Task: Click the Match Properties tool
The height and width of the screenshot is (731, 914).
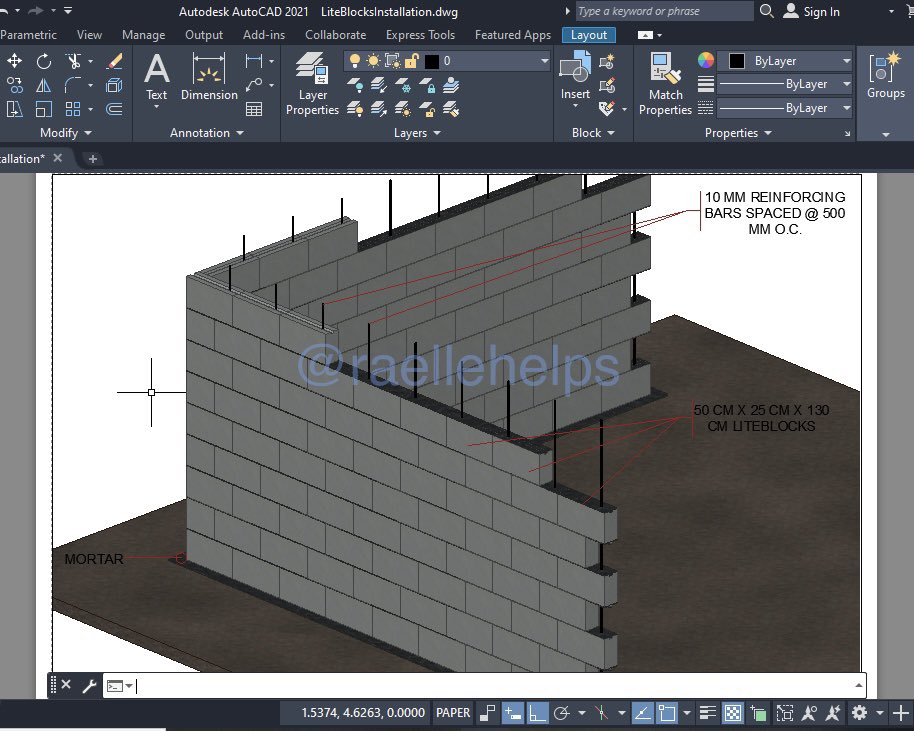Action: [x=665, y=84]
